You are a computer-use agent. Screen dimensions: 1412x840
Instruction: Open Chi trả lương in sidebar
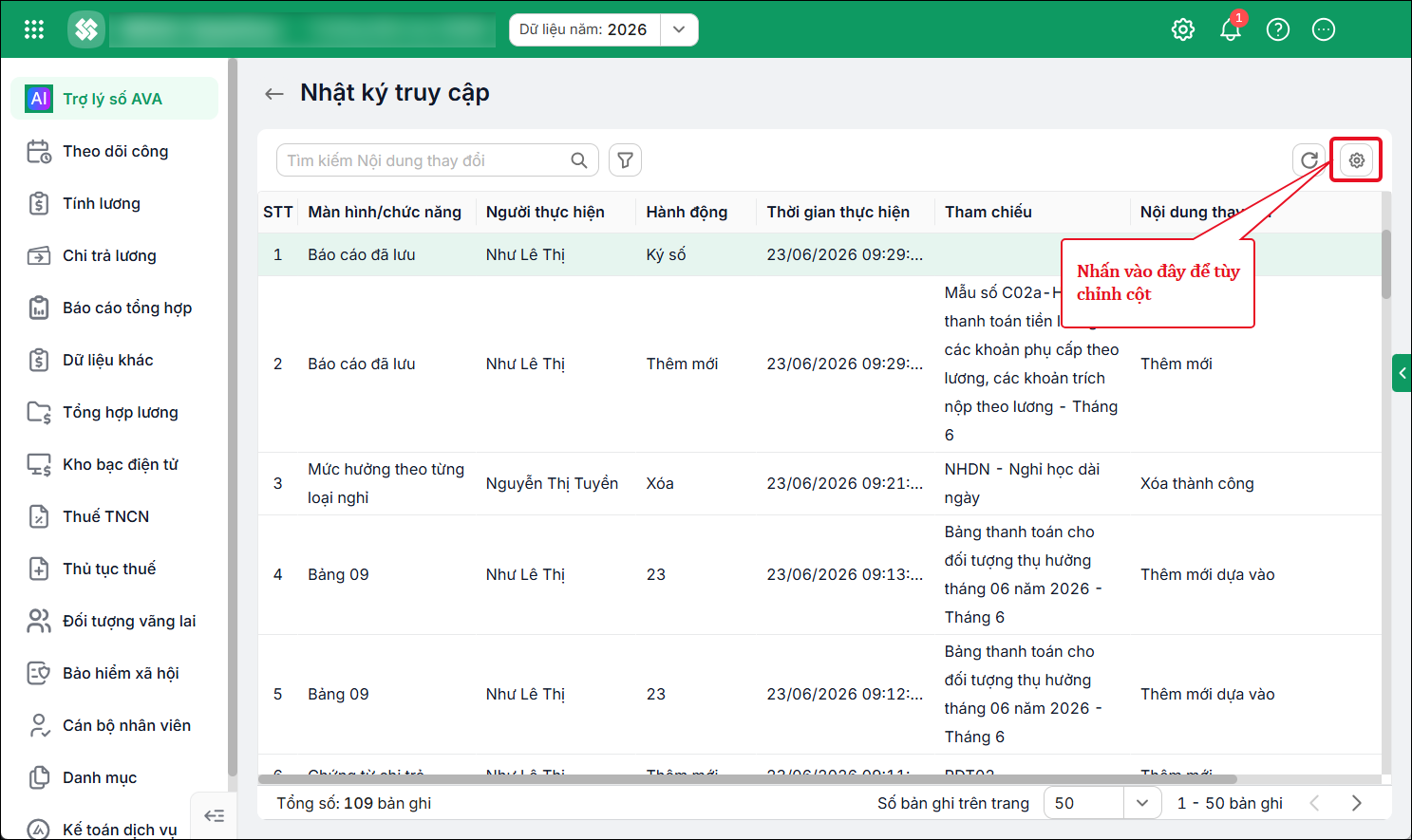114,255
